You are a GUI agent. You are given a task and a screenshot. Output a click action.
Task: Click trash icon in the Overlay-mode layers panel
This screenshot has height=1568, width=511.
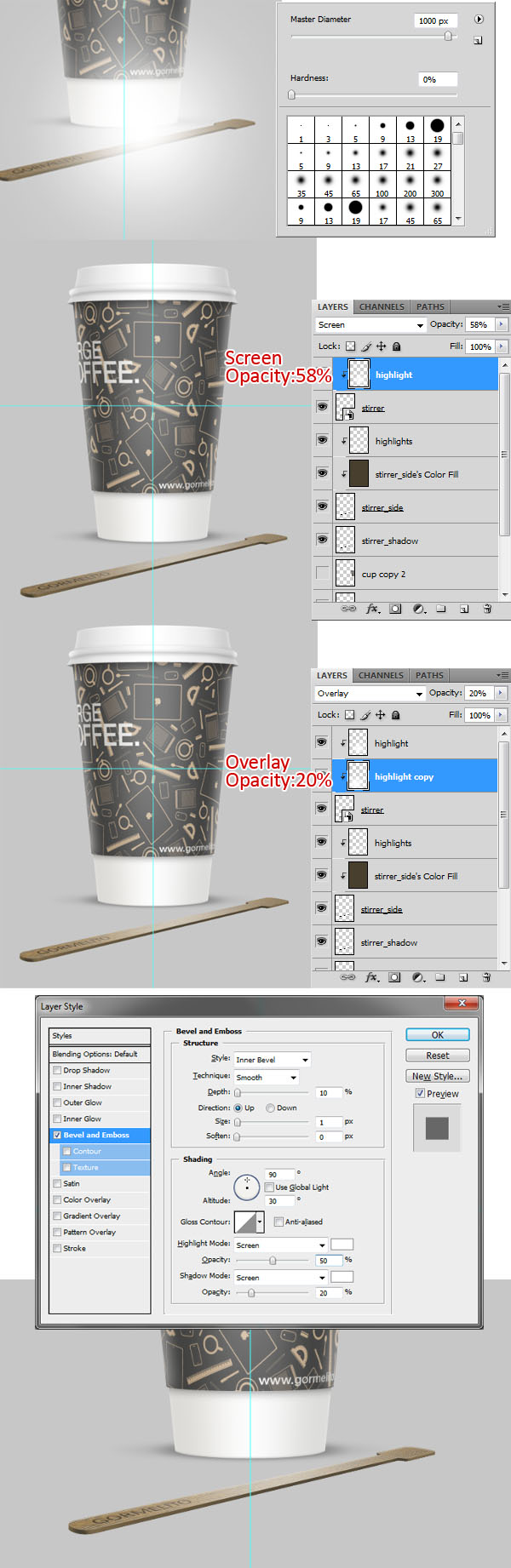(486, 977)
